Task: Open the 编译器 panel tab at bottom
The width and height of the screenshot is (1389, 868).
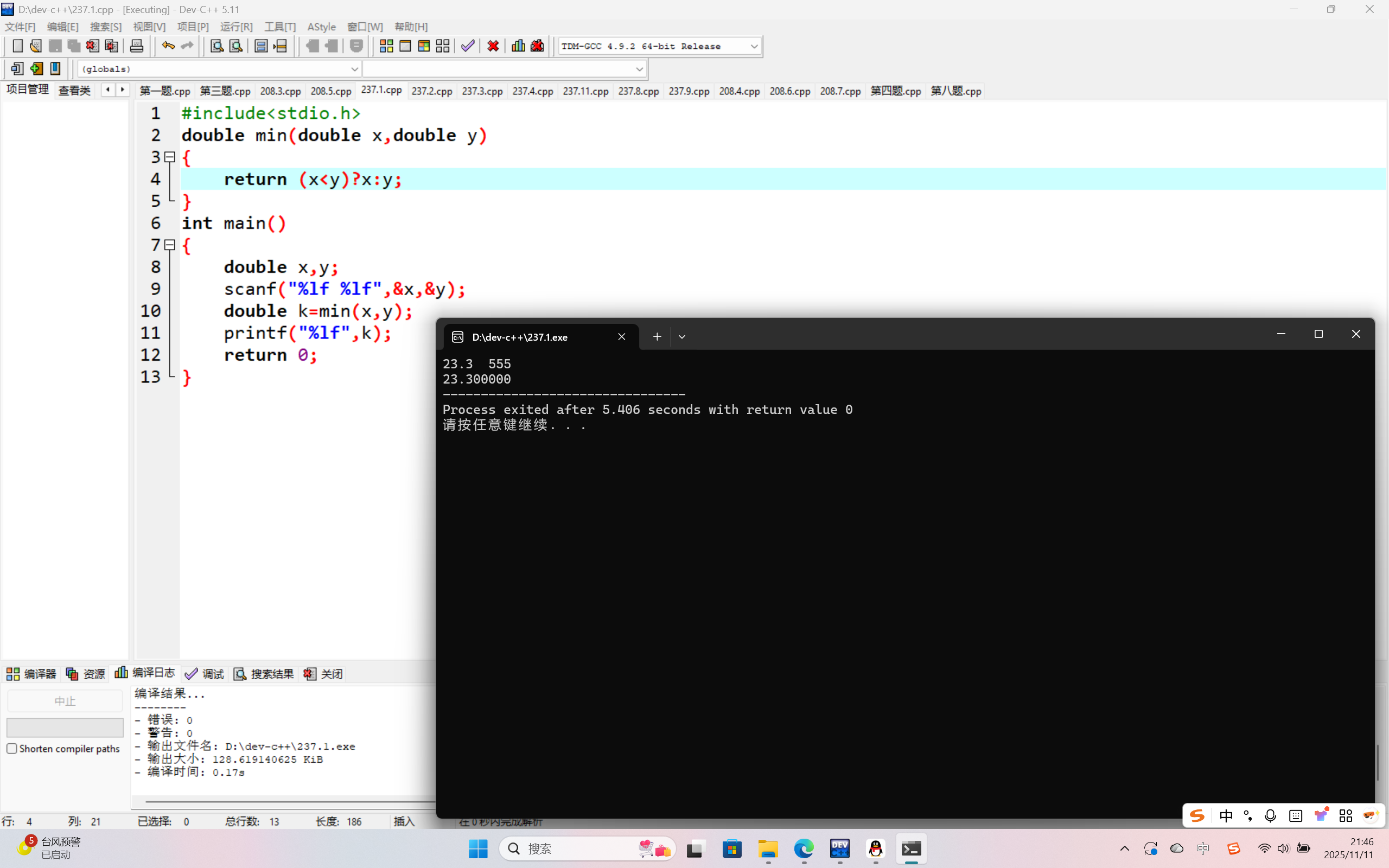Action: 31,674
